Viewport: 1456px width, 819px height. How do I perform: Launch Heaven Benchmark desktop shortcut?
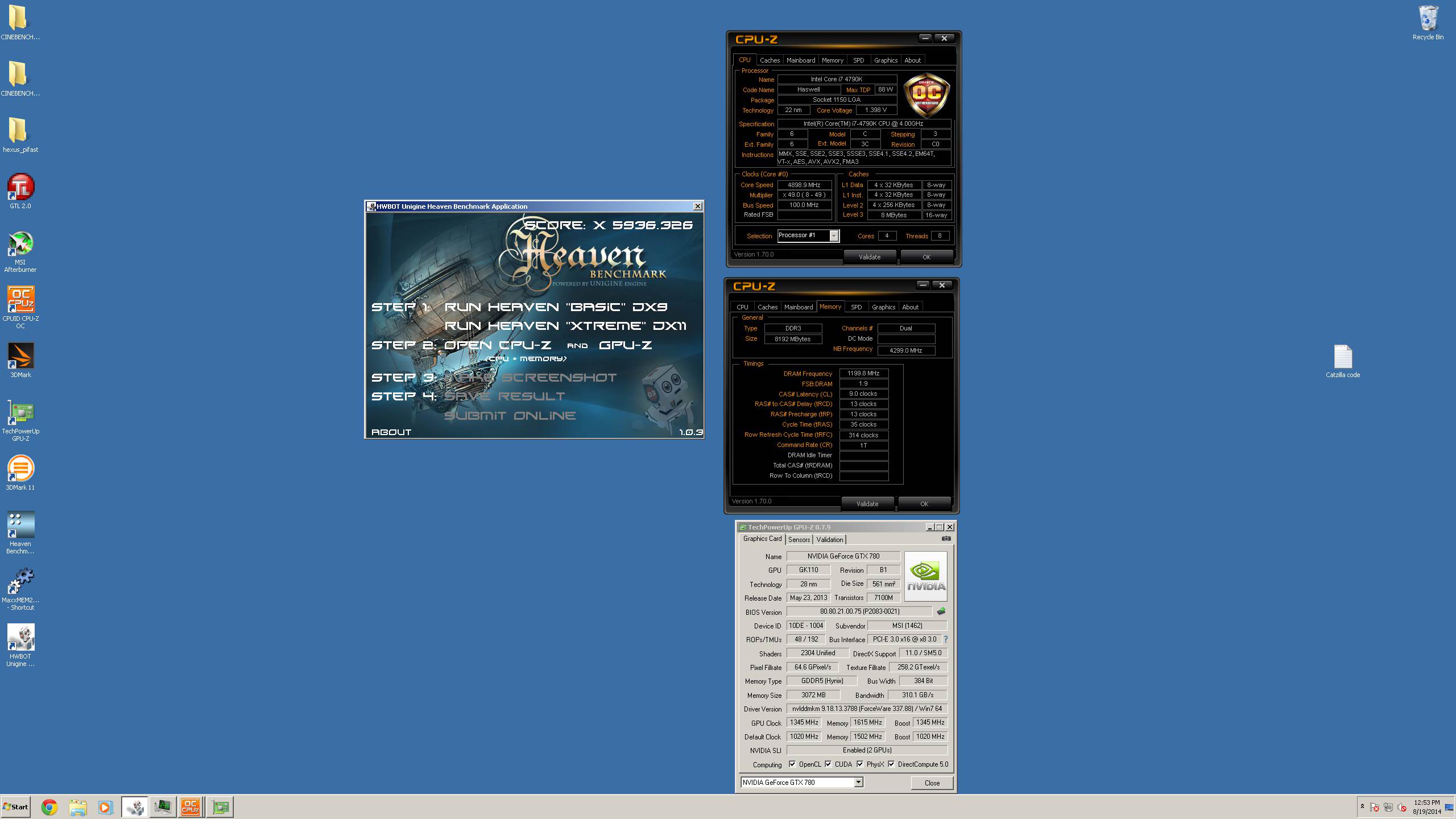[x=20, y=533]
